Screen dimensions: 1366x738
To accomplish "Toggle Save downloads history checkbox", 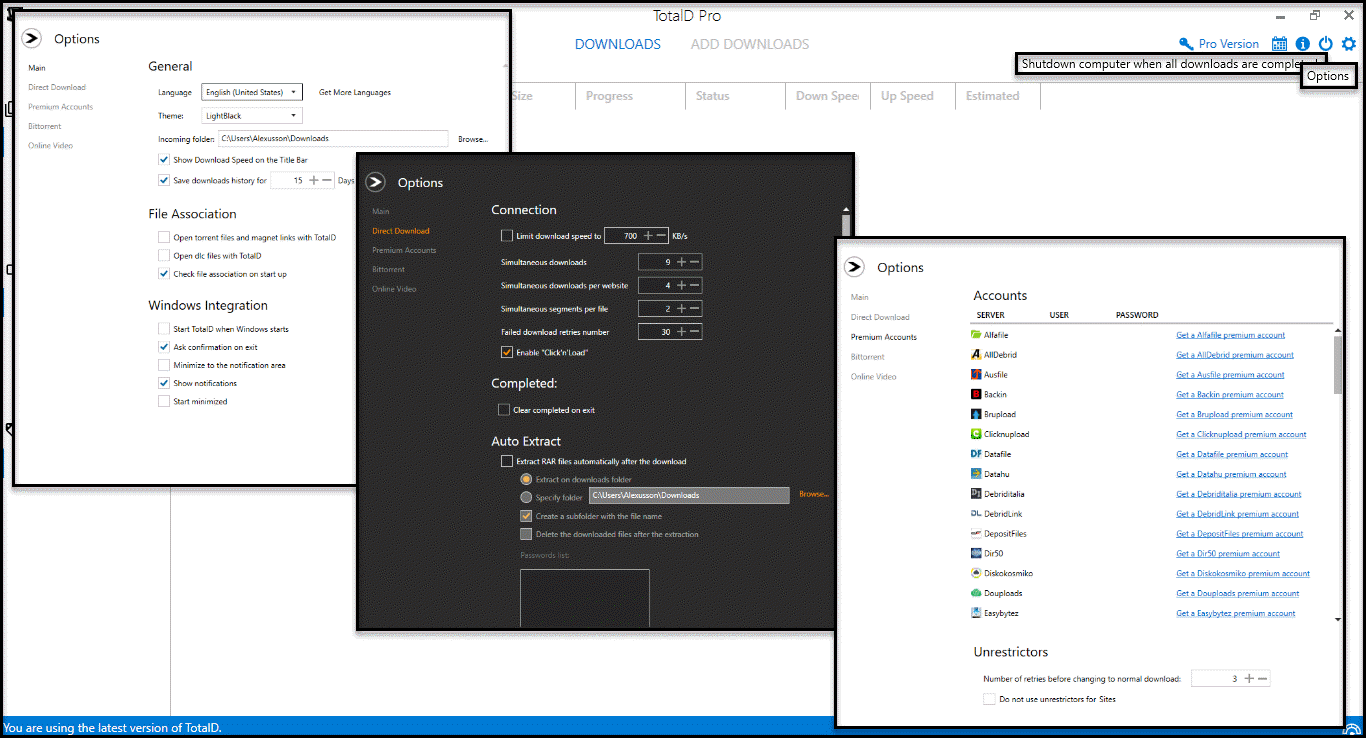I will tap(164, 181).
